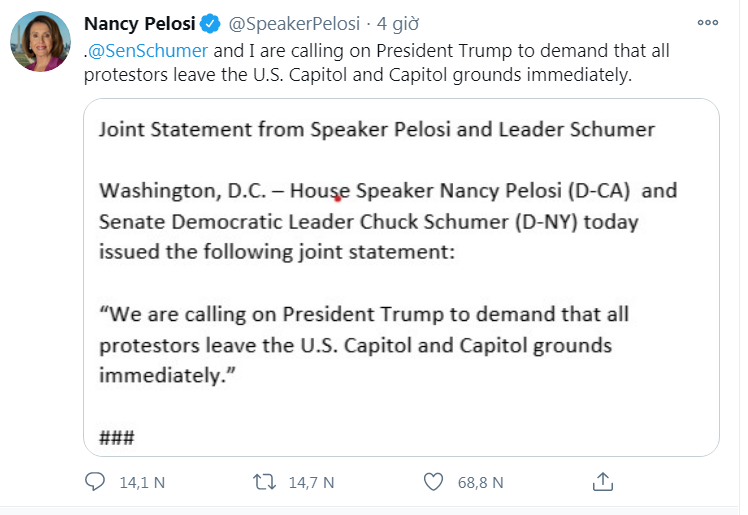This screenshot has width=748, height=515.
Task: Click the 14,1 N reply count
Action: (x=141, y=482)
